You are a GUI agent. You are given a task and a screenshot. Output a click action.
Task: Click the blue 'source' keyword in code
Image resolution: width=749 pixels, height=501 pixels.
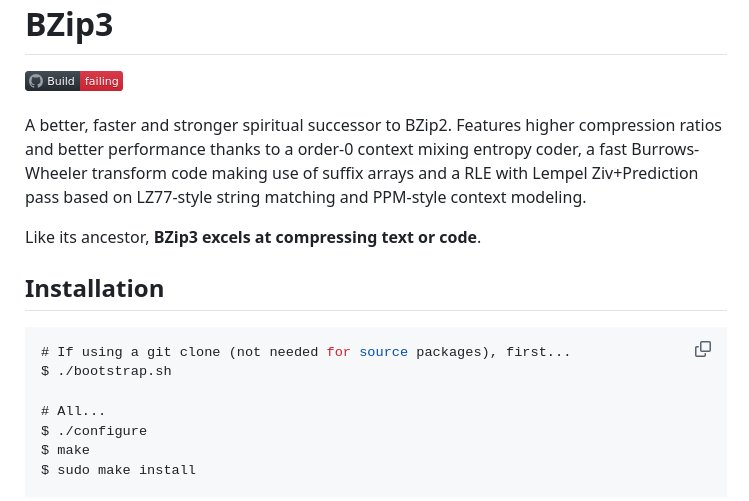[384, 352]
